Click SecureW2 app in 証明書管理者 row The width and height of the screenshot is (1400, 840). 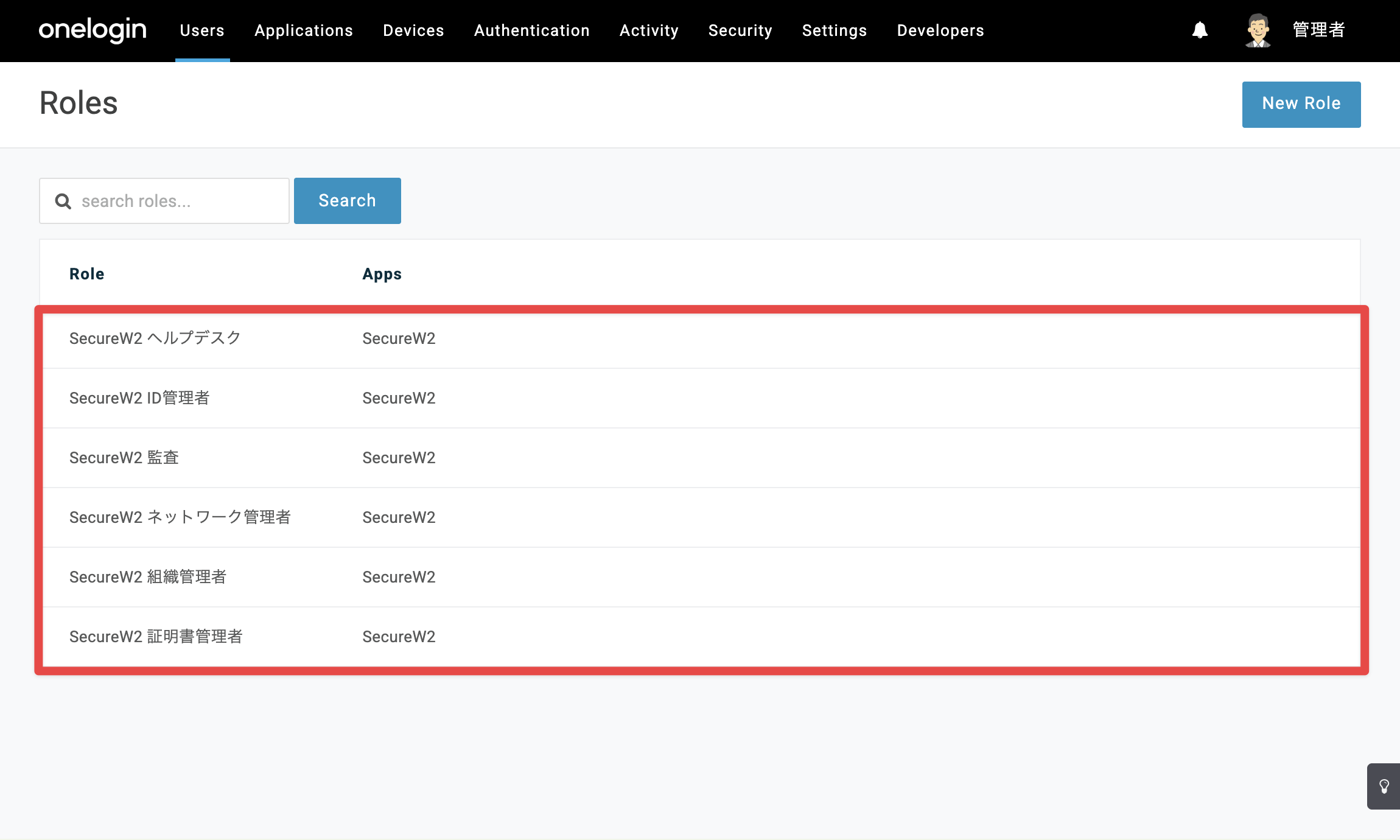click(399, 637)
